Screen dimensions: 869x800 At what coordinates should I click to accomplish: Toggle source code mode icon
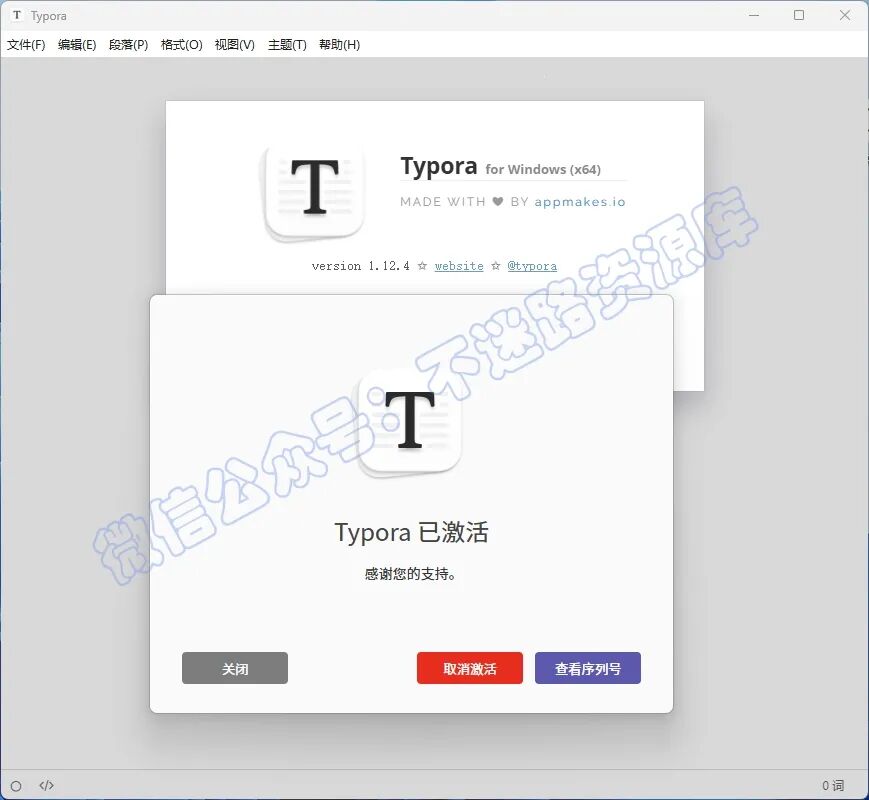pyautogui.click(x=47, y=785)
